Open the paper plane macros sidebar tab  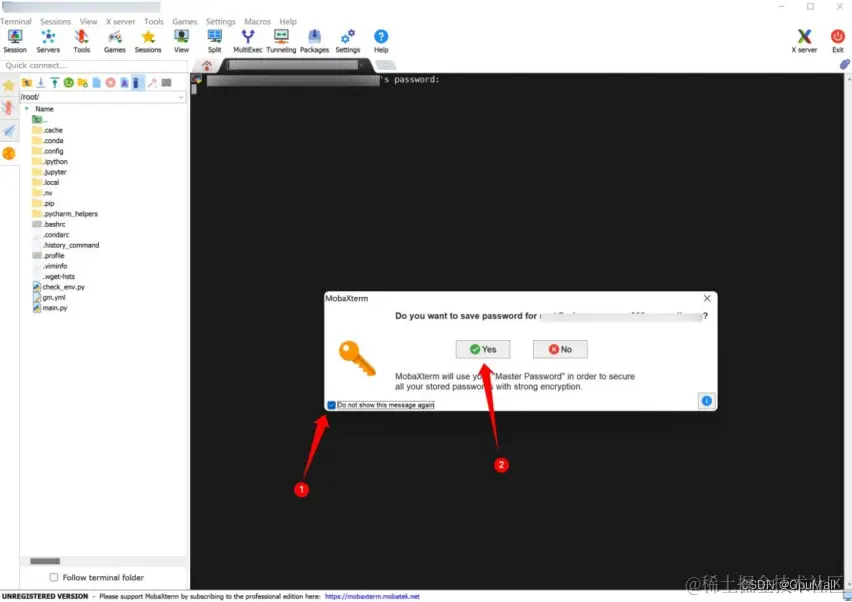9,130
